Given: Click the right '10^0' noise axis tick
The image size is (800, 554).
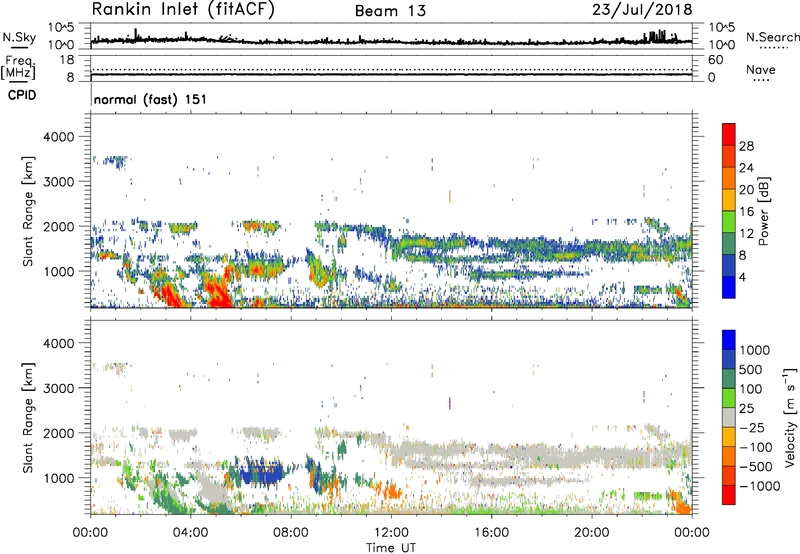Looking at the screenshot, I should pos(721,45).
